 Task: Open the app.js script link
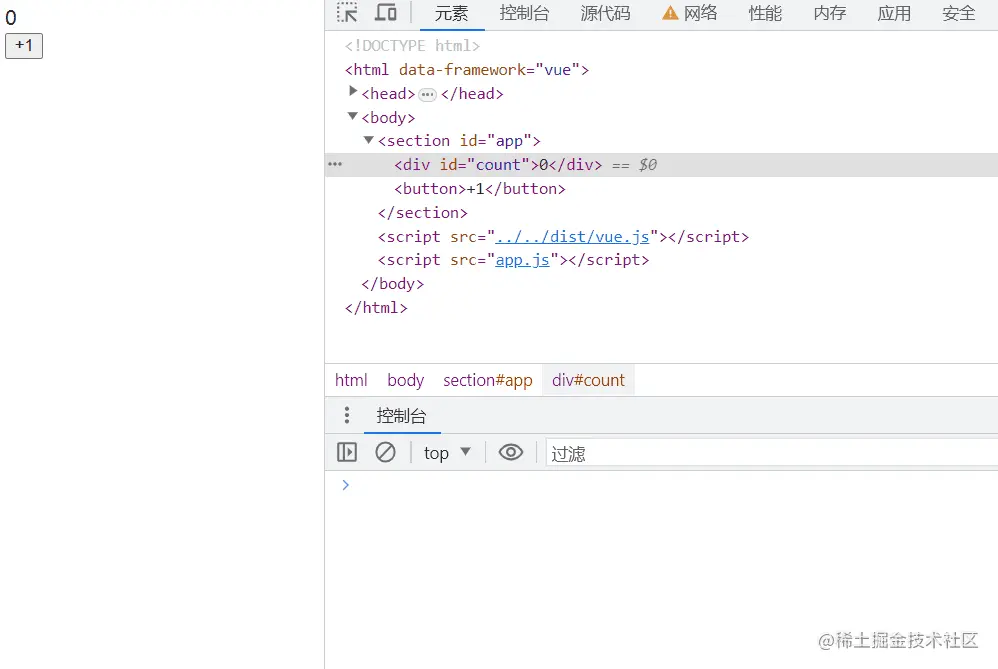click(x=523, y=260)
